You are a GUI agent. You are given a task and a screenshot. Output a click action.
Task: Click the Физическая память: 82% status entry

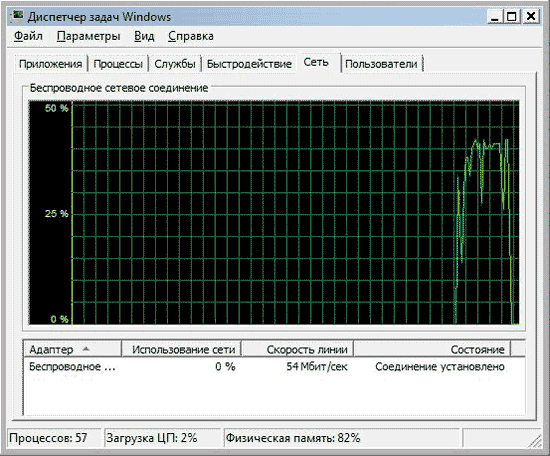coord(342,438)
